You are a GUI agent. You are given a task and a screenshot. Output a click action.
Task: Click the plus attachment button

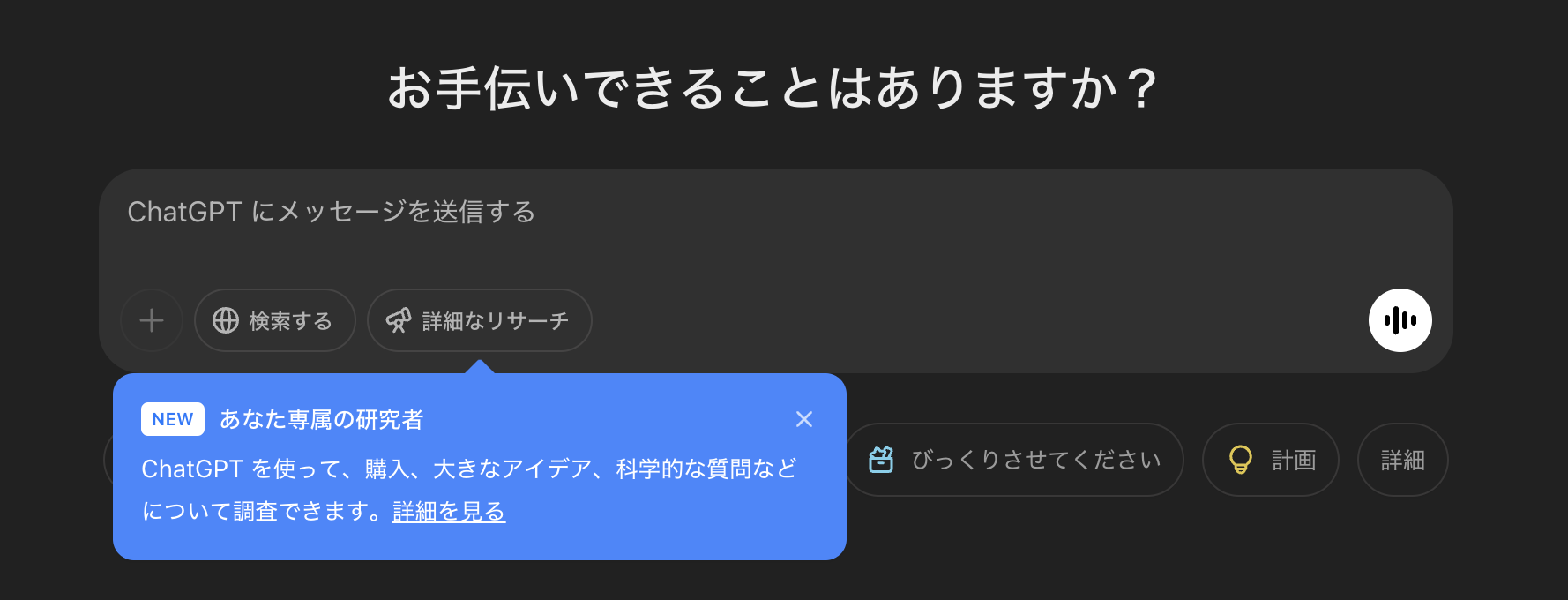(152, 320)
